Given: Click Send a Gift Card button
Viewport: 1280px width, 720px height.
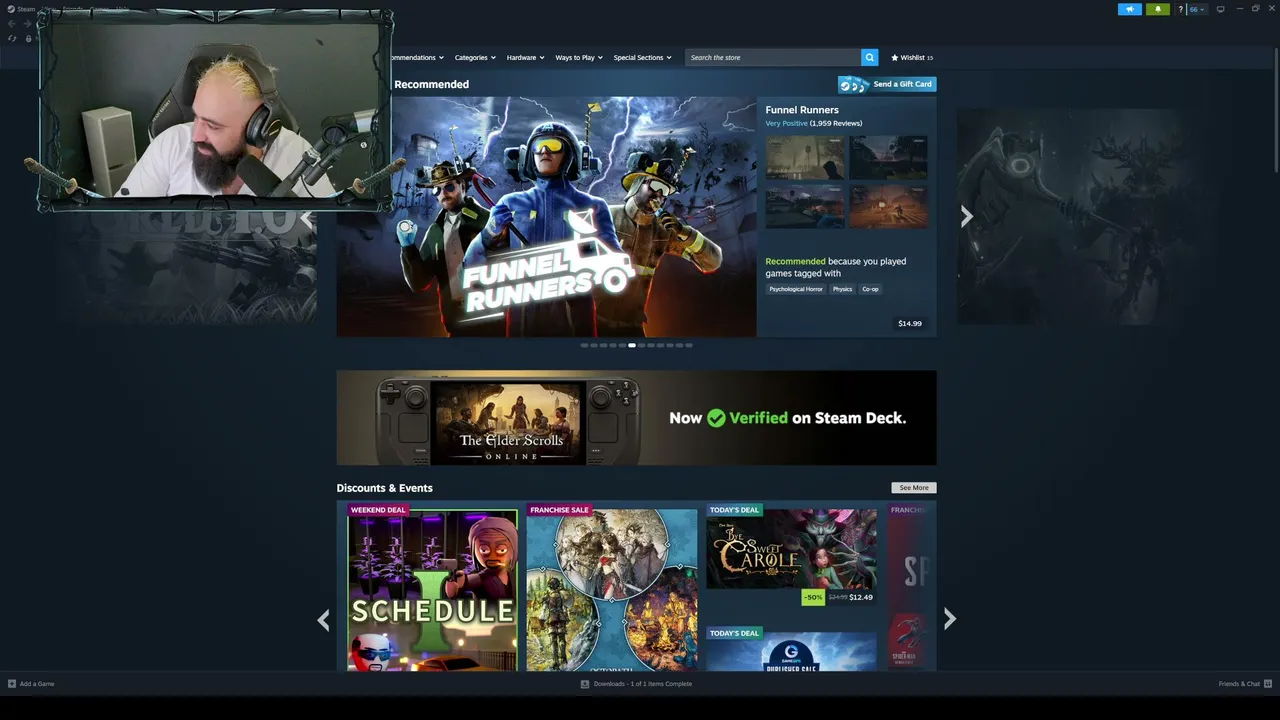Looking at the screenshot, I should coord(887,84).
